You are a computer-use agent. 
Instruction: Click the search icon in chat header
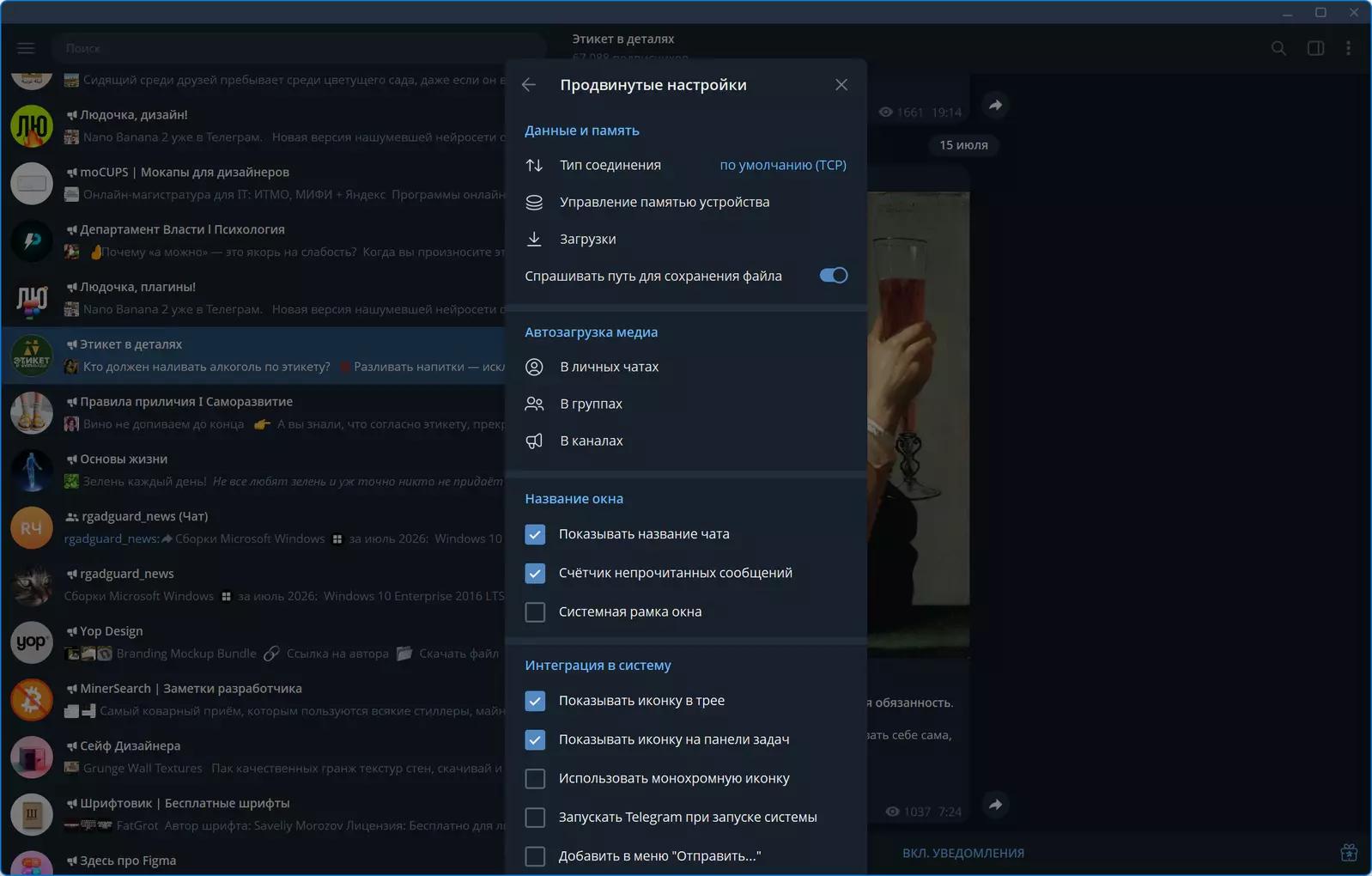click(x=1278, y=48)
